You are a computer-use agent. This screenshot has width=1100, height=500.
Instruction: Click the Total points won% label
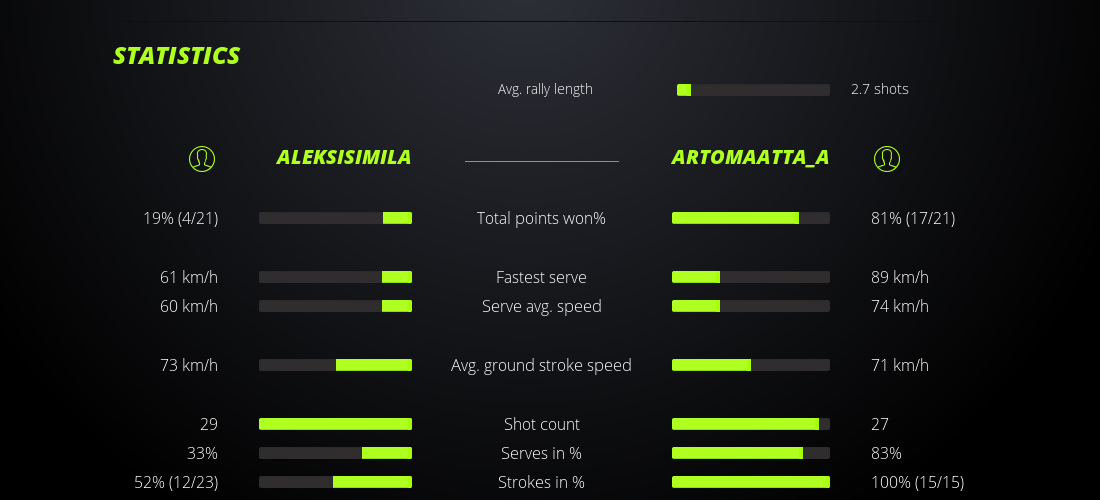[541, 218]
